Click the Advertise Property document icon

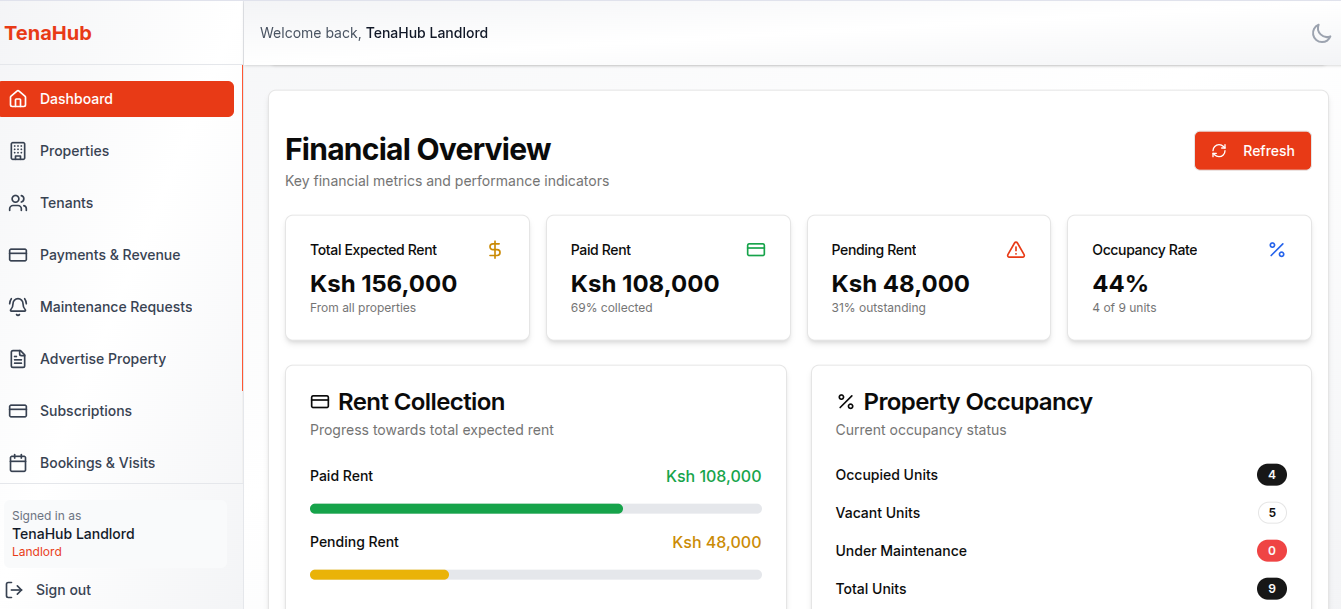click(x=18, y=358)
